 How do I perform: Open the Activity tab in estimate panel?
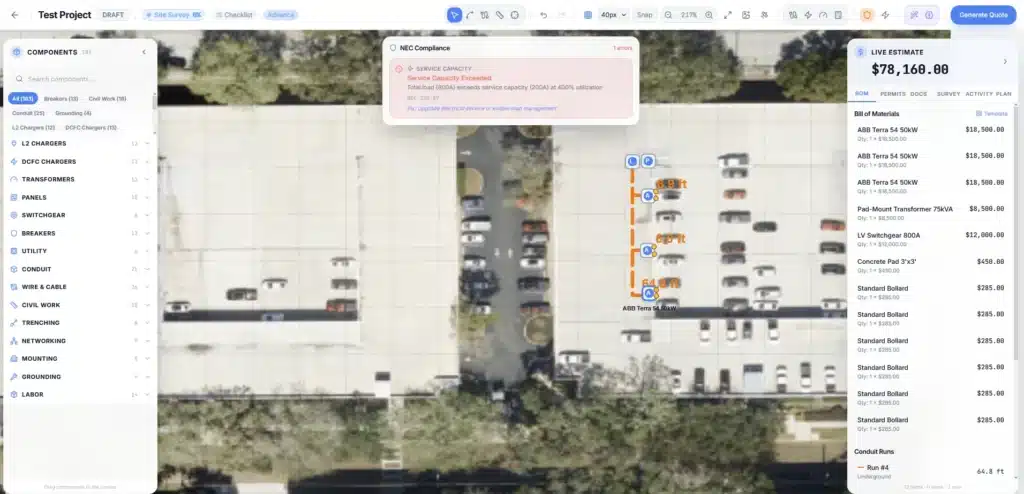point(979,93)
